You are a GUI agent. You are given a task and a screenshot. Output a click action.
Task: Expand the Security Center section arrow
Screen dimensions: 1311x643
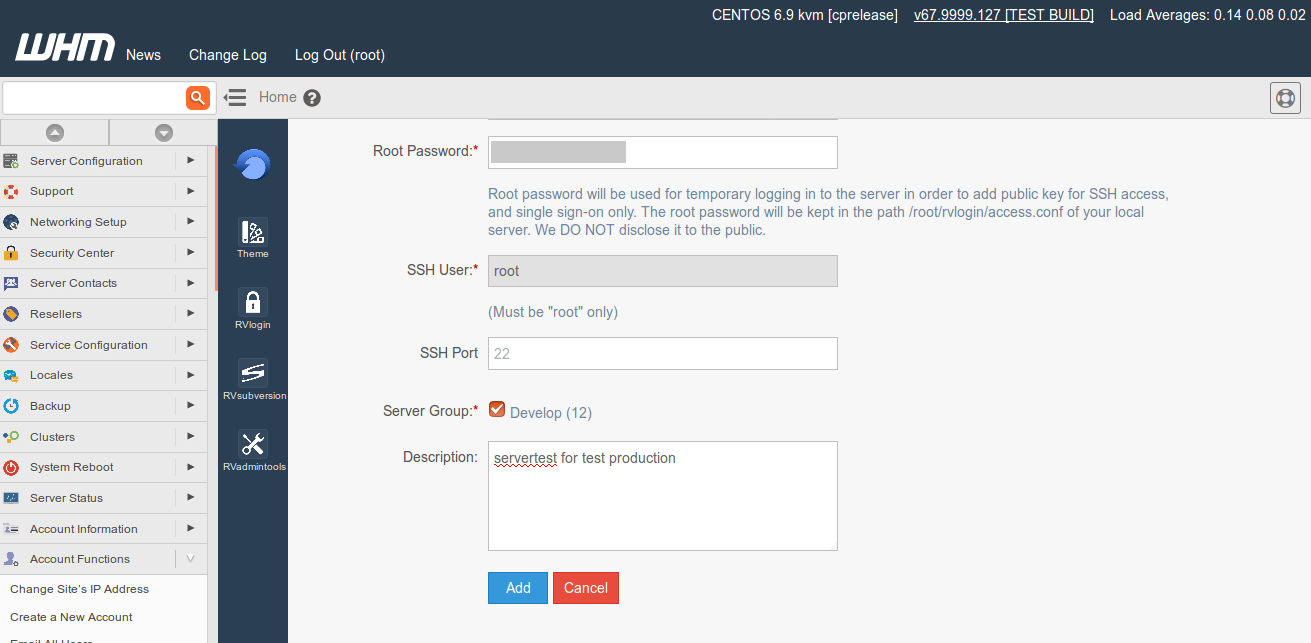[x=190, y=252]
